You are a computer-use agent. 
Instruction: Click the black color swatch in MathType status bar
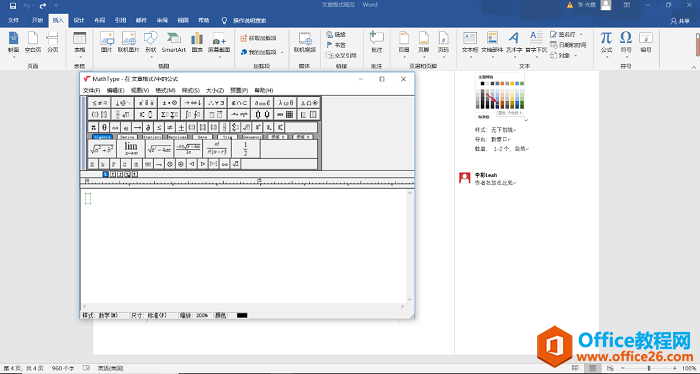pyautogui.click(x=242, y=316)
